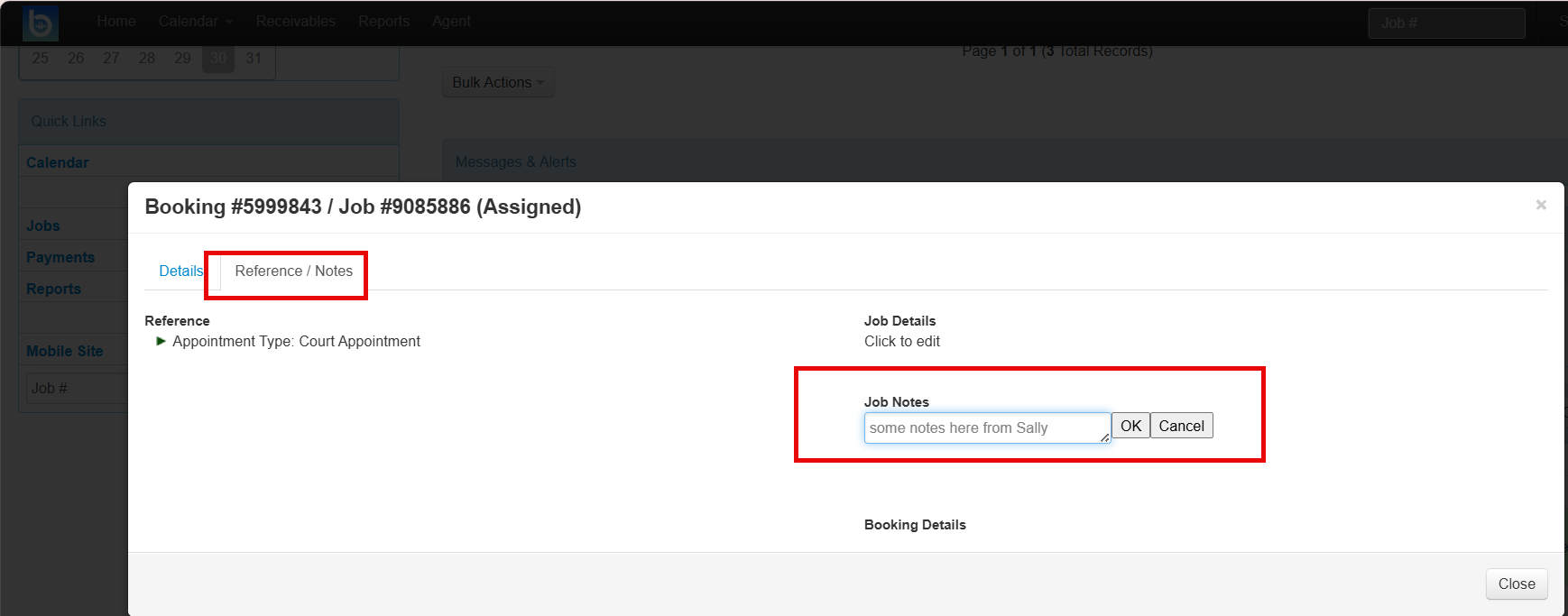This screenshot has width=1568, height=616.
Task: Click the Reference heading
Action: click(x=177, y=321)
